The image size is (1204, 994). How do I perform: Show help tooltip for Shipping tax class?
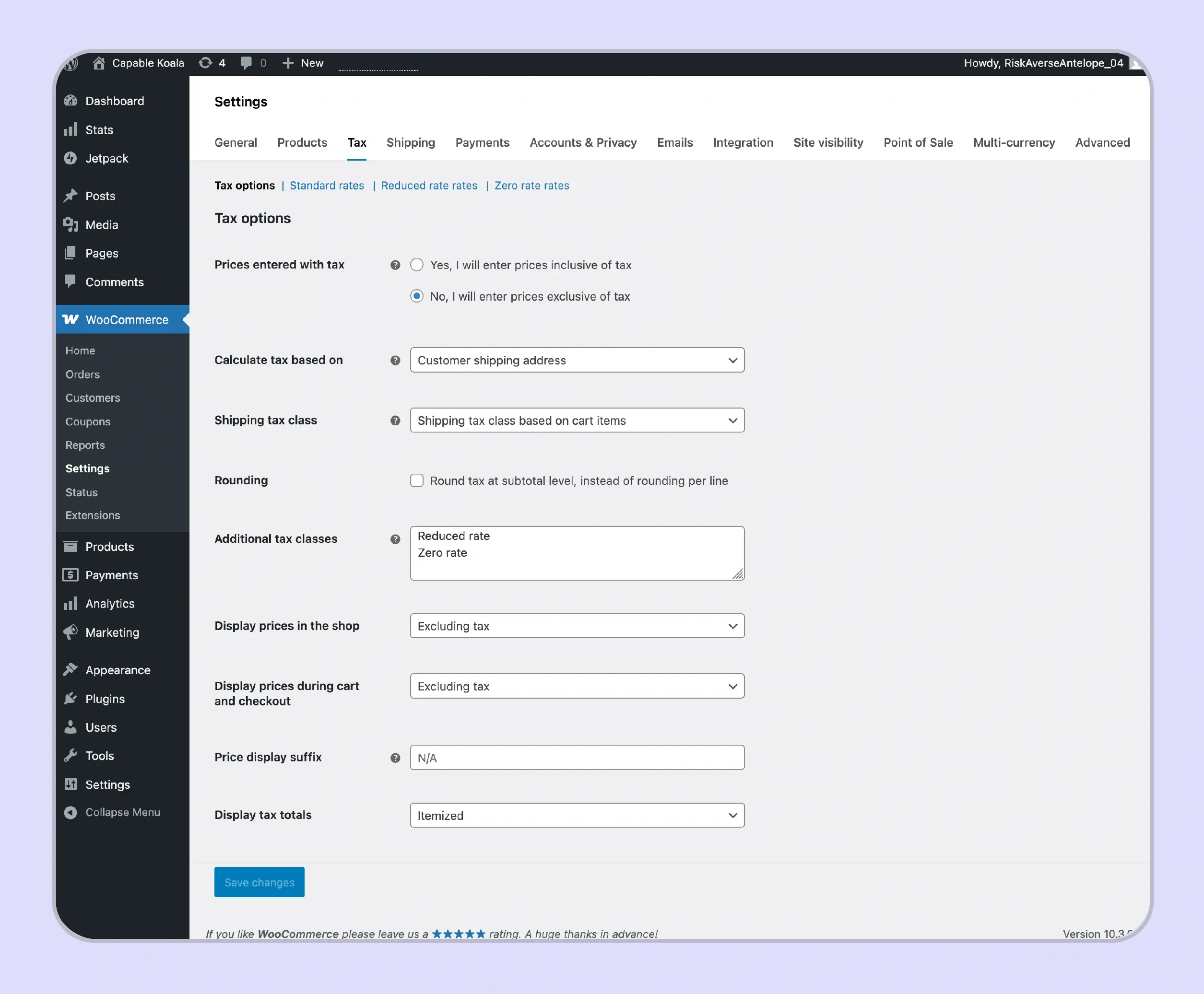click(x=395, y=420)
